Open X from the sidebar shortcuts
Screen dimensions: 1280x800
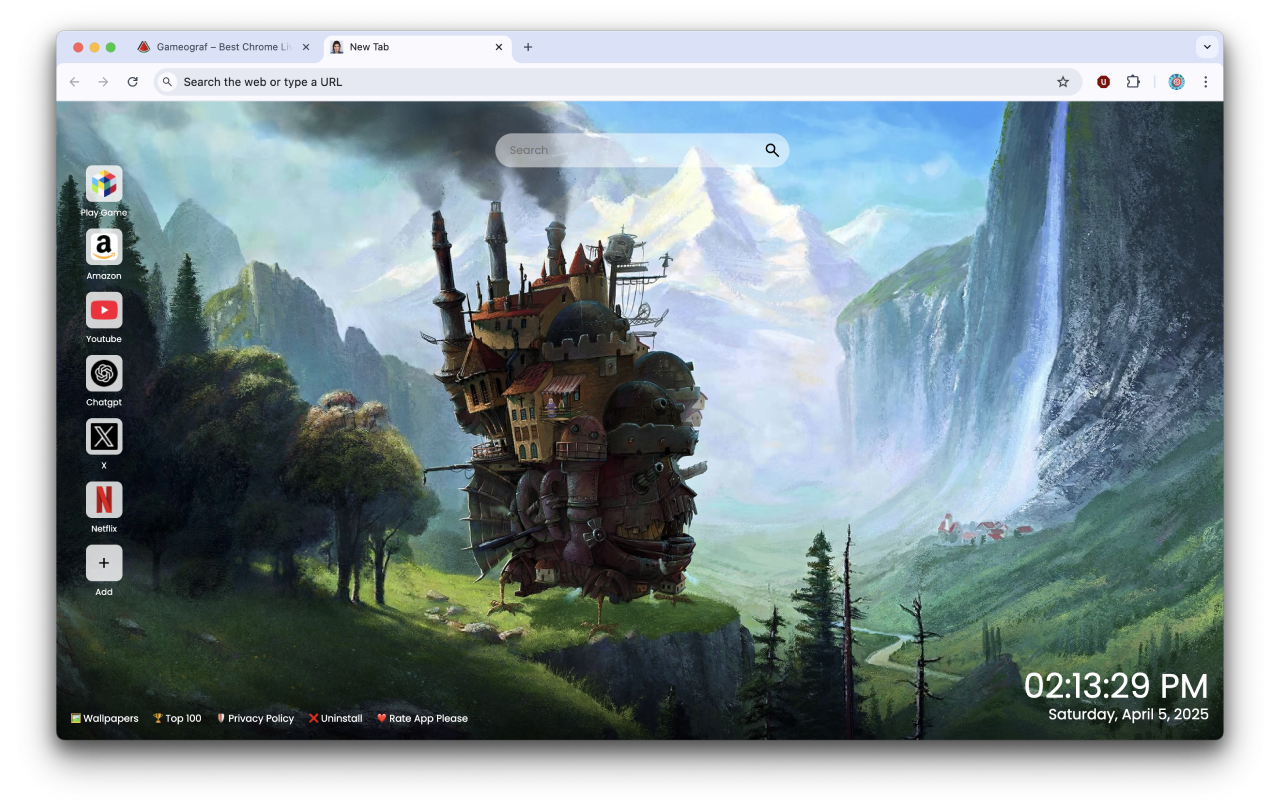coord(104,437)
